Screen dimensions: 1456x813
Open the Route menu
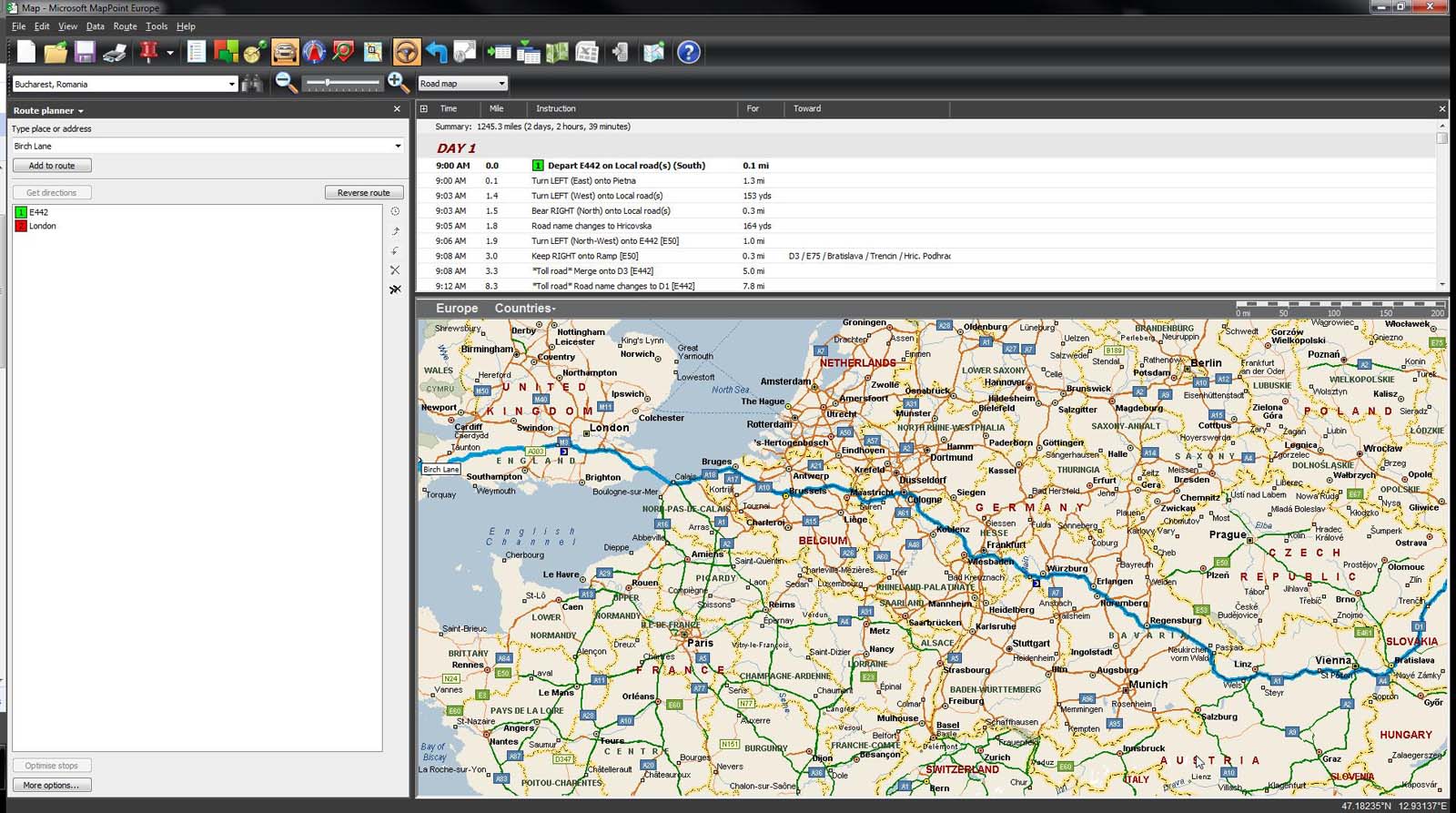coord(125,26)
